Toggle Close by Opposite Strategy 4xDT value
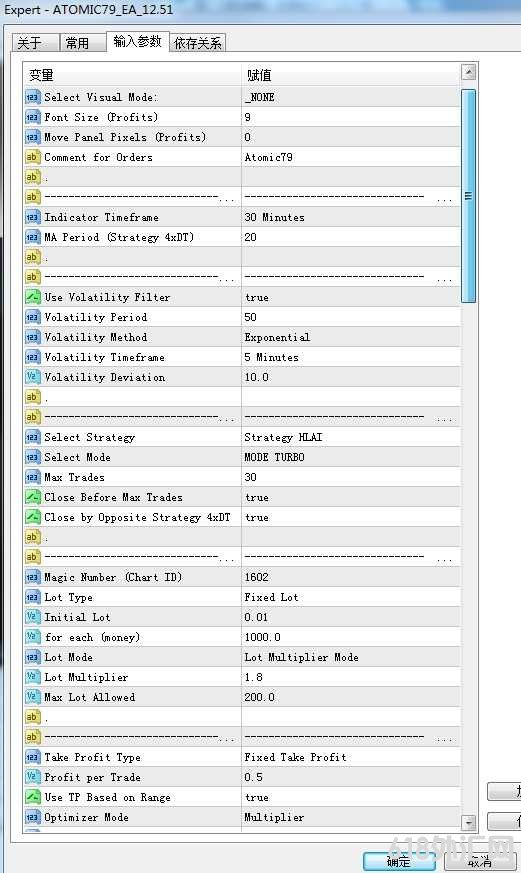521x873 pixels. coord(351,517)
